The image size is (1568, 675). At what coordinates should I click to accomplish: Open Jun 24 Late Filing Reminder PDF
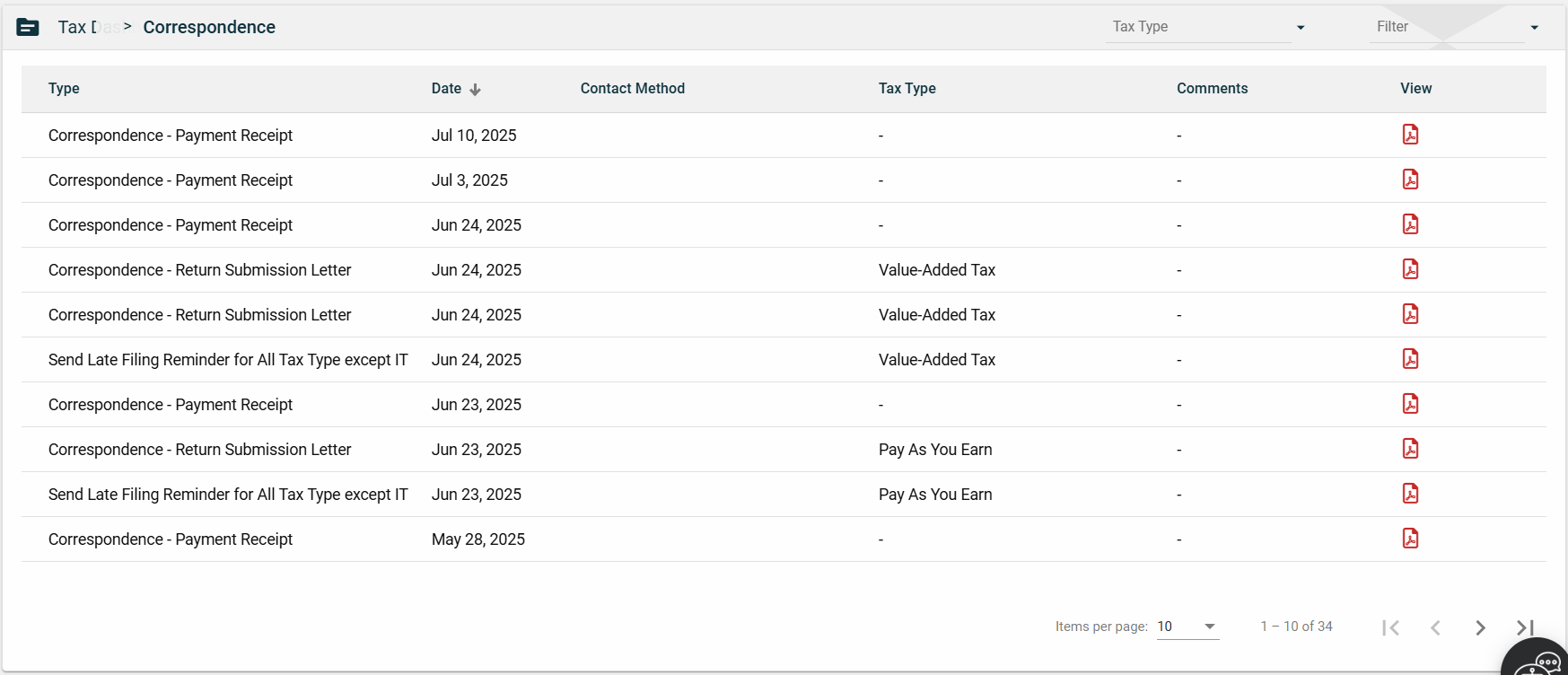pos(1410,359)
